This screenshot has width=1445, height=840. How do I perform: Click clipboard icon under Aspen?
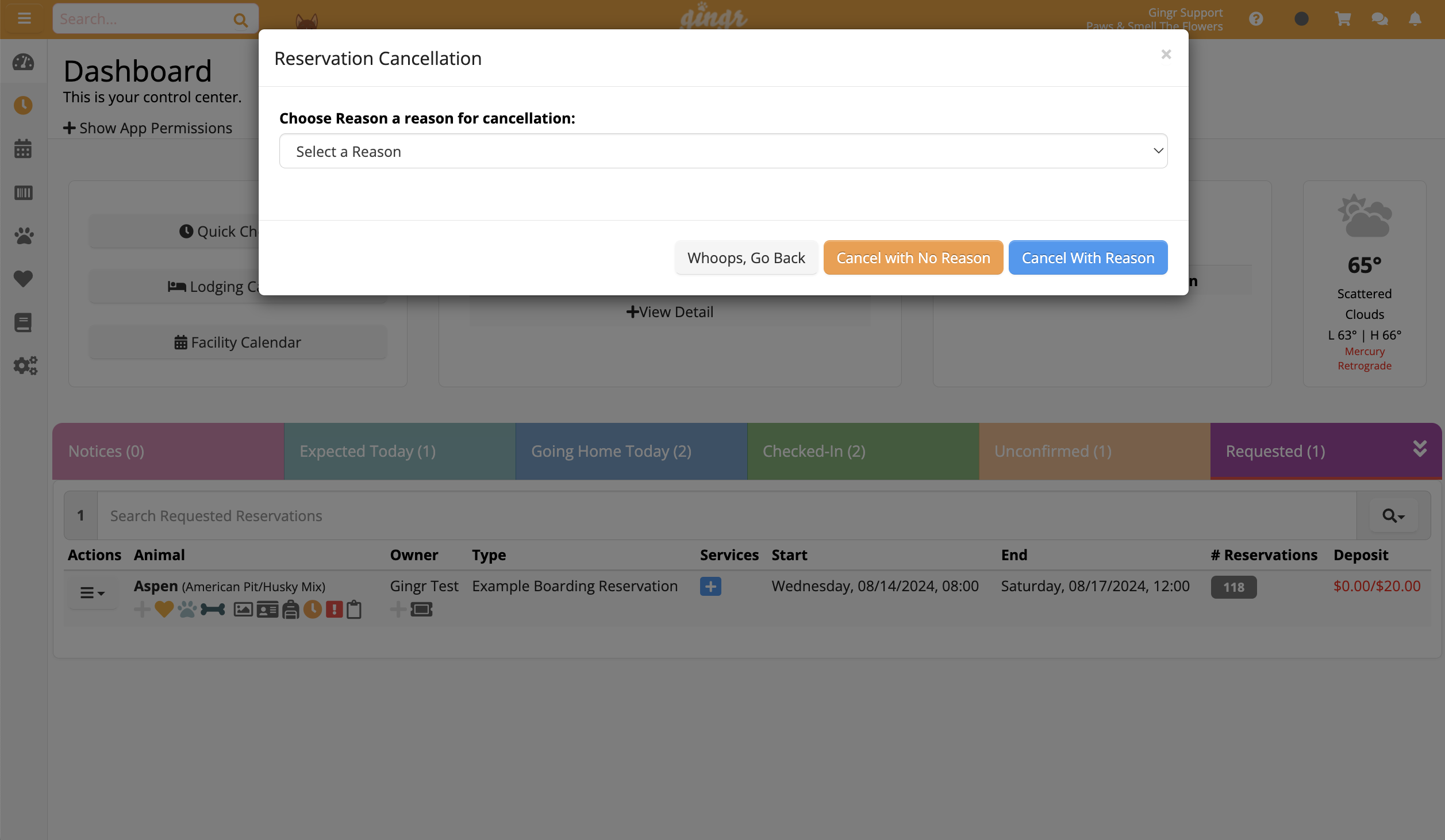coord(354,609)
